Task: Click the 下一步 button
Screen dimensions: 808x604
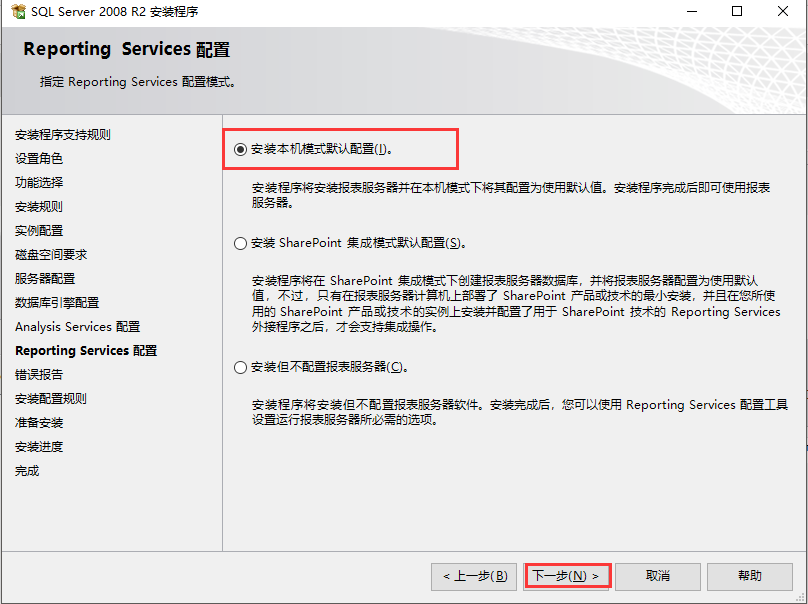Action: point(567,576)
